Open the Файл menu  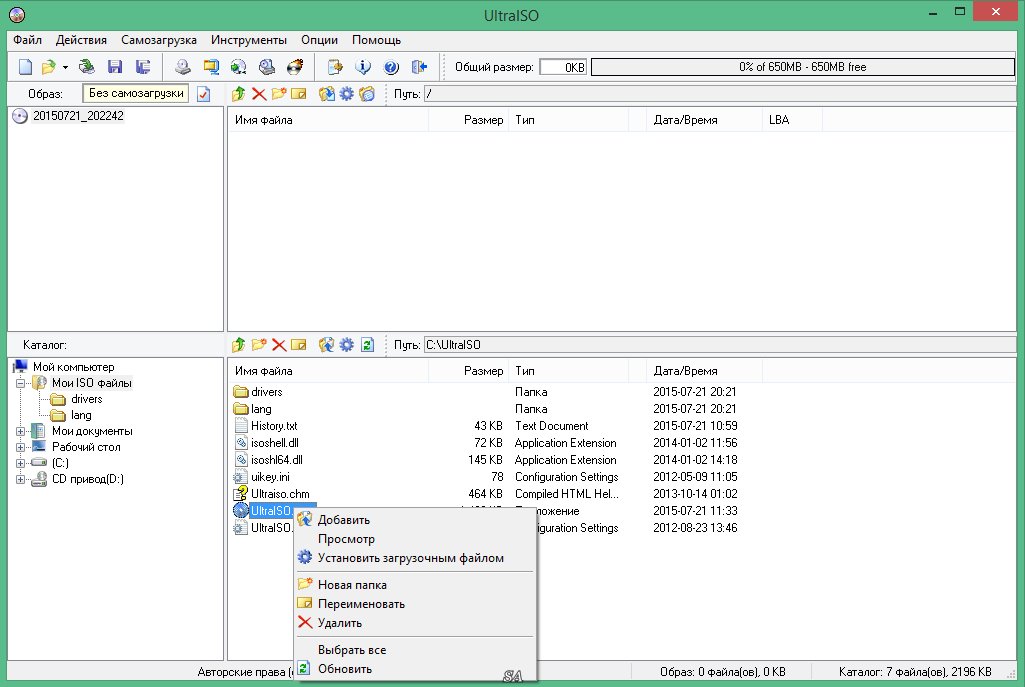(x=27, y=40)
